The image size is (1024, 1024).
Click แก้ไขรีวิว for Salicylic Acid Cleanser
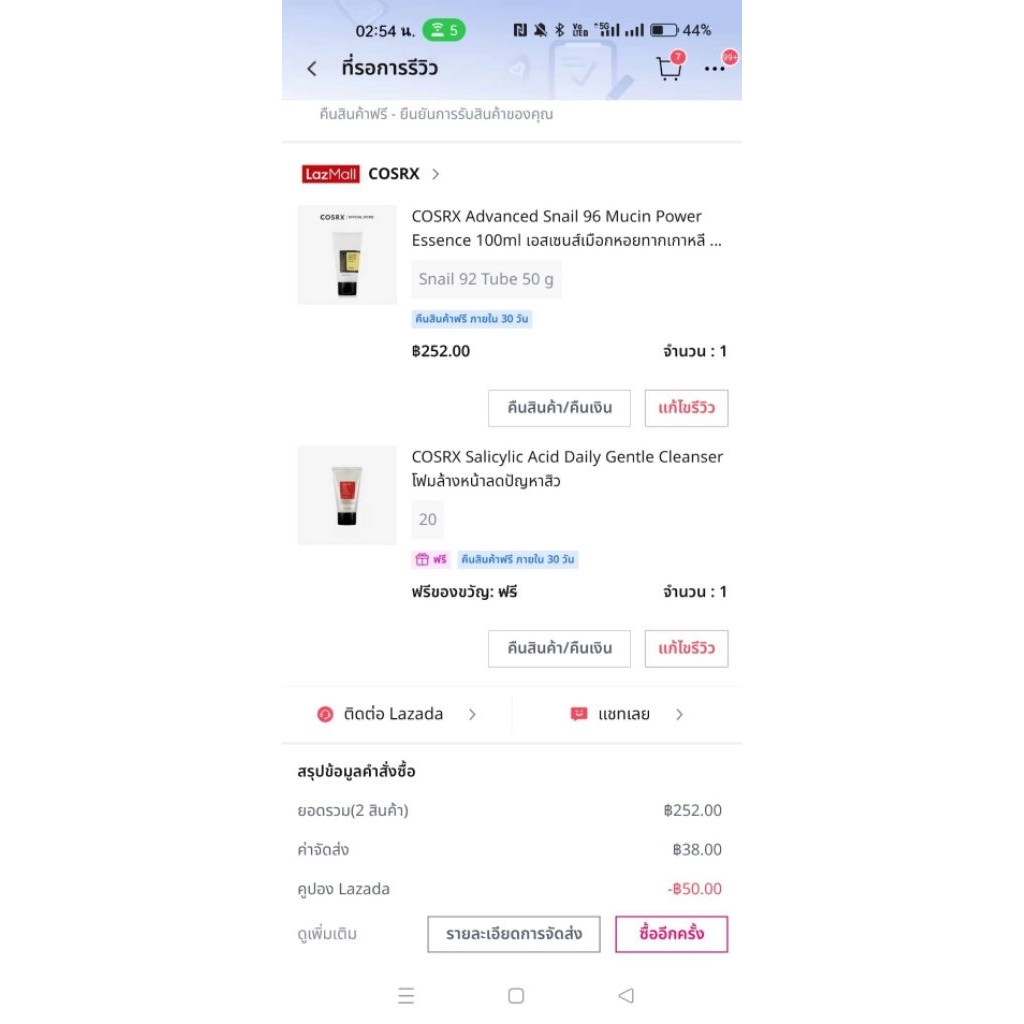tap(686, 648)
